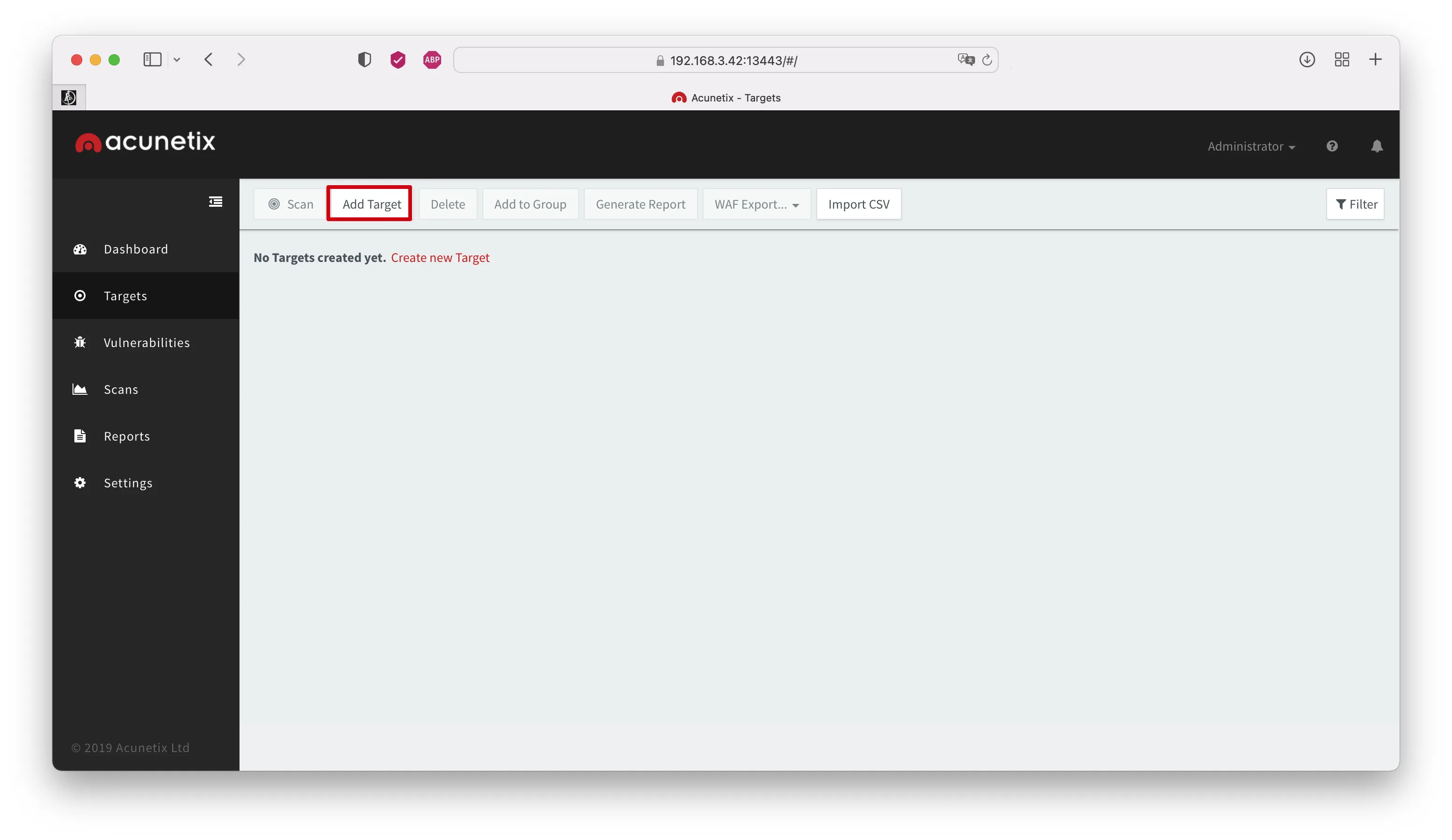Screen dimensions: 1452x840
Task: Click the Dashboard gauge icon
Action: point(80,249)
